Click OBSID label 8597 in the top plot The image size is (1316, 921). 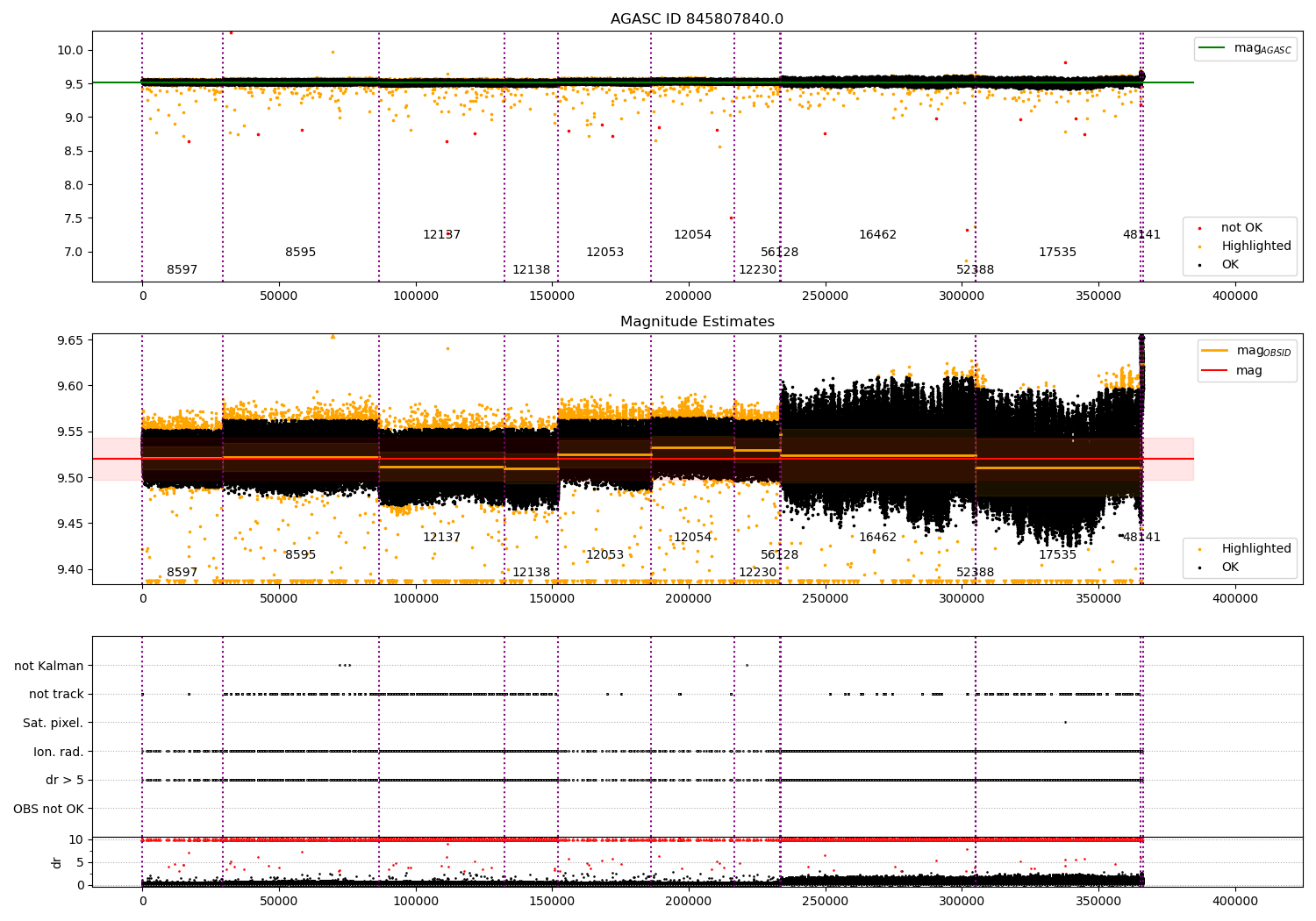[182, 269]
